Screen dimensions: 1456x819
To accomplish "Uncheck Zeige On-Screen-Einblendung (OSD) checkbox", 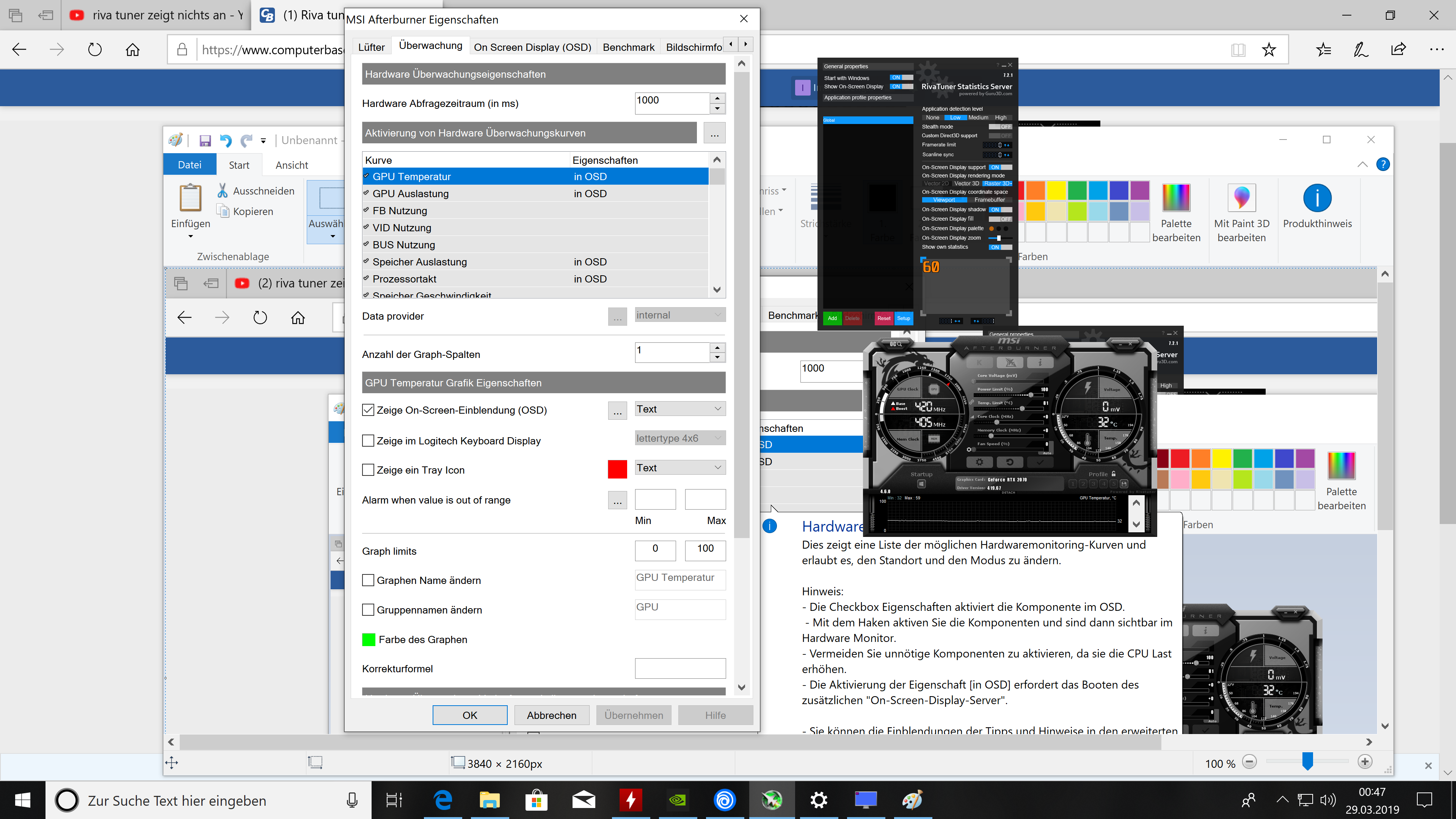I will [x=369, y=410].
